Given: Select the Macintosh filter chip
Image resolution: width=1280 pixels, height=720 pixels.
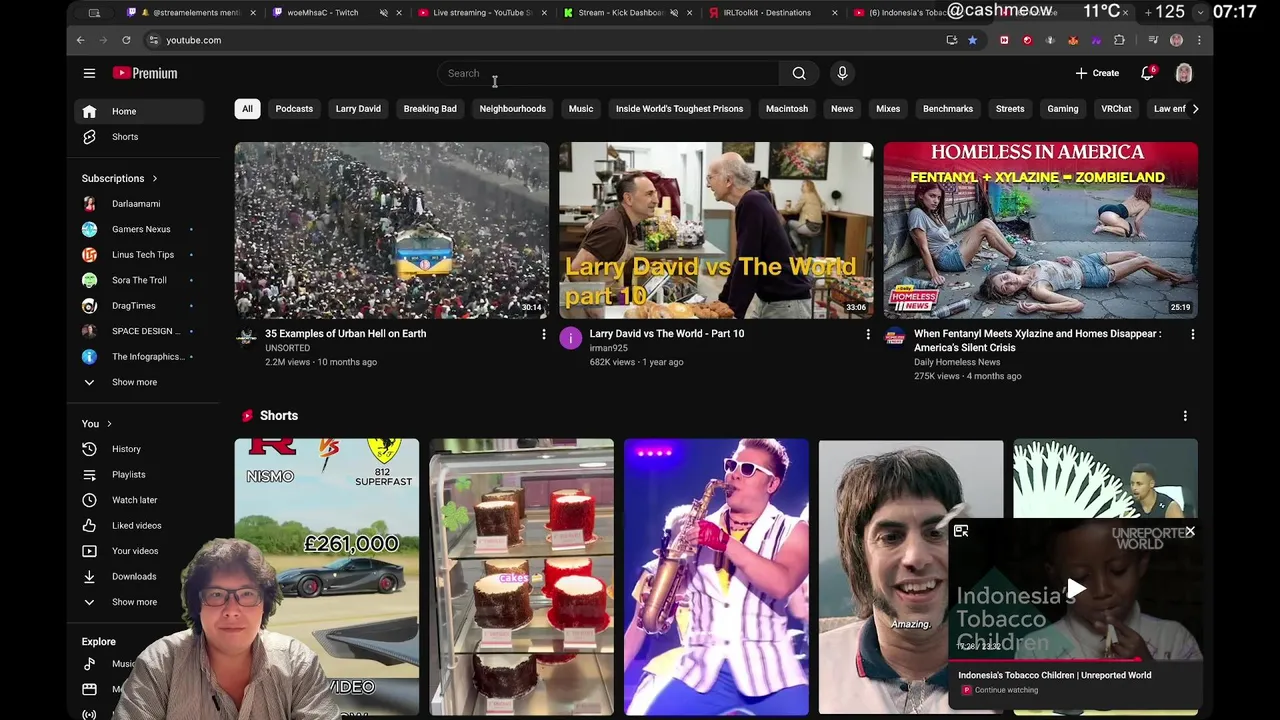Looking at the screenshot, I should pyautogui.click(x=787, y=109).
